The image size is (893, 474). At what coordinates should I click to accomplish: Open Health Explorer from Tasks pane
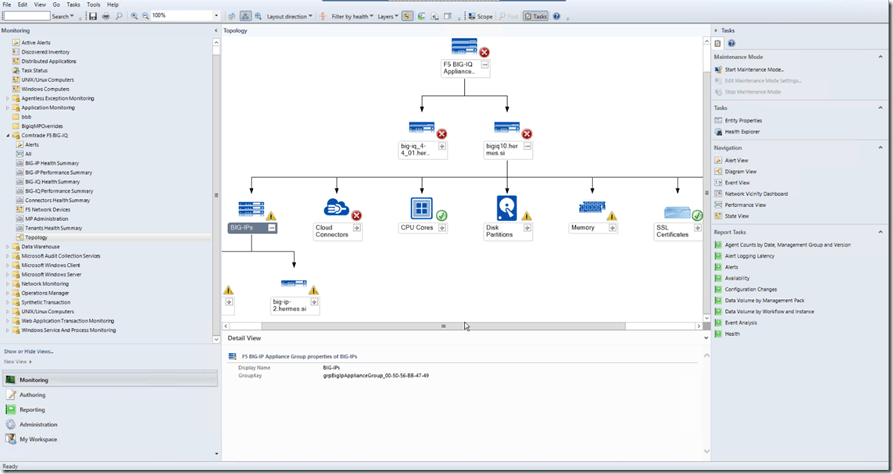point(742,131)
